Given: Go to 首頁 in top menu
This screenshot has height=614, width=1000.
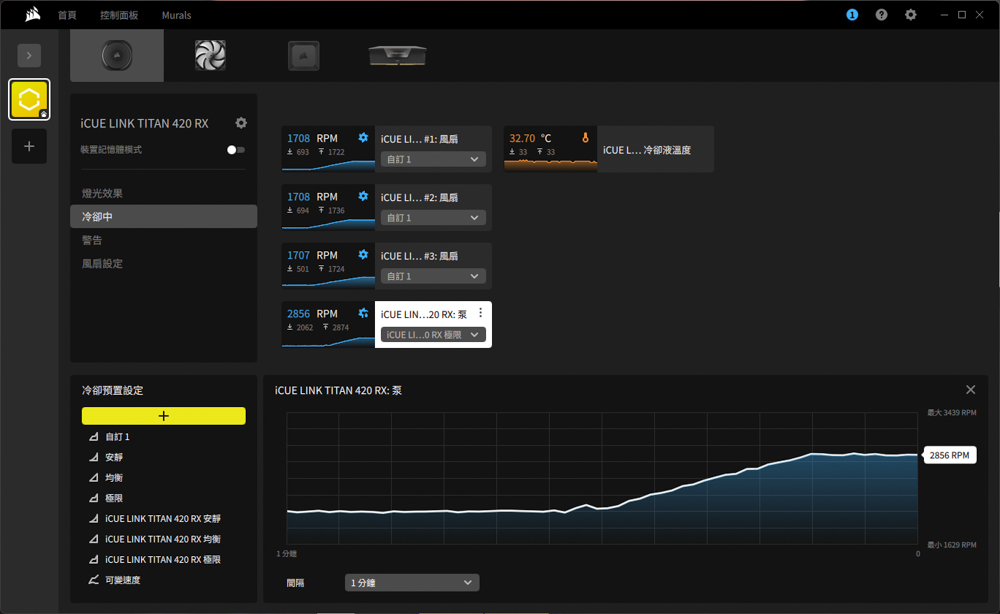Looking at the screenshot, I should 67,15.
